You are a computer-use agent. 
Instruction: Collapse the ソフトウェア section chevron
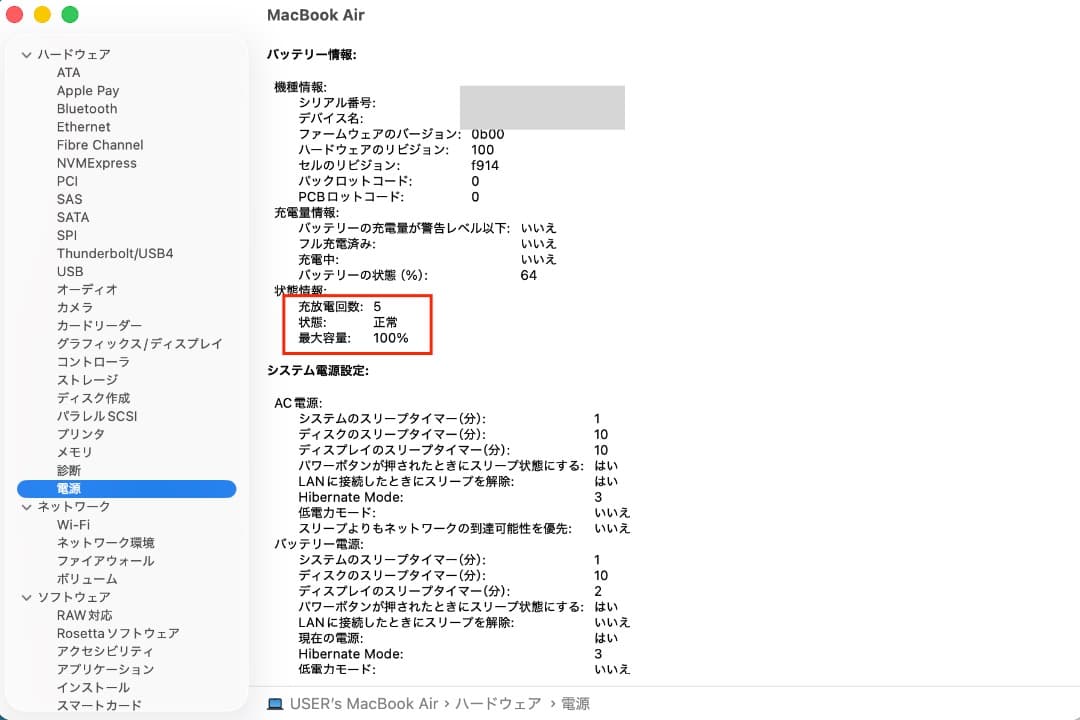[26, 597]
